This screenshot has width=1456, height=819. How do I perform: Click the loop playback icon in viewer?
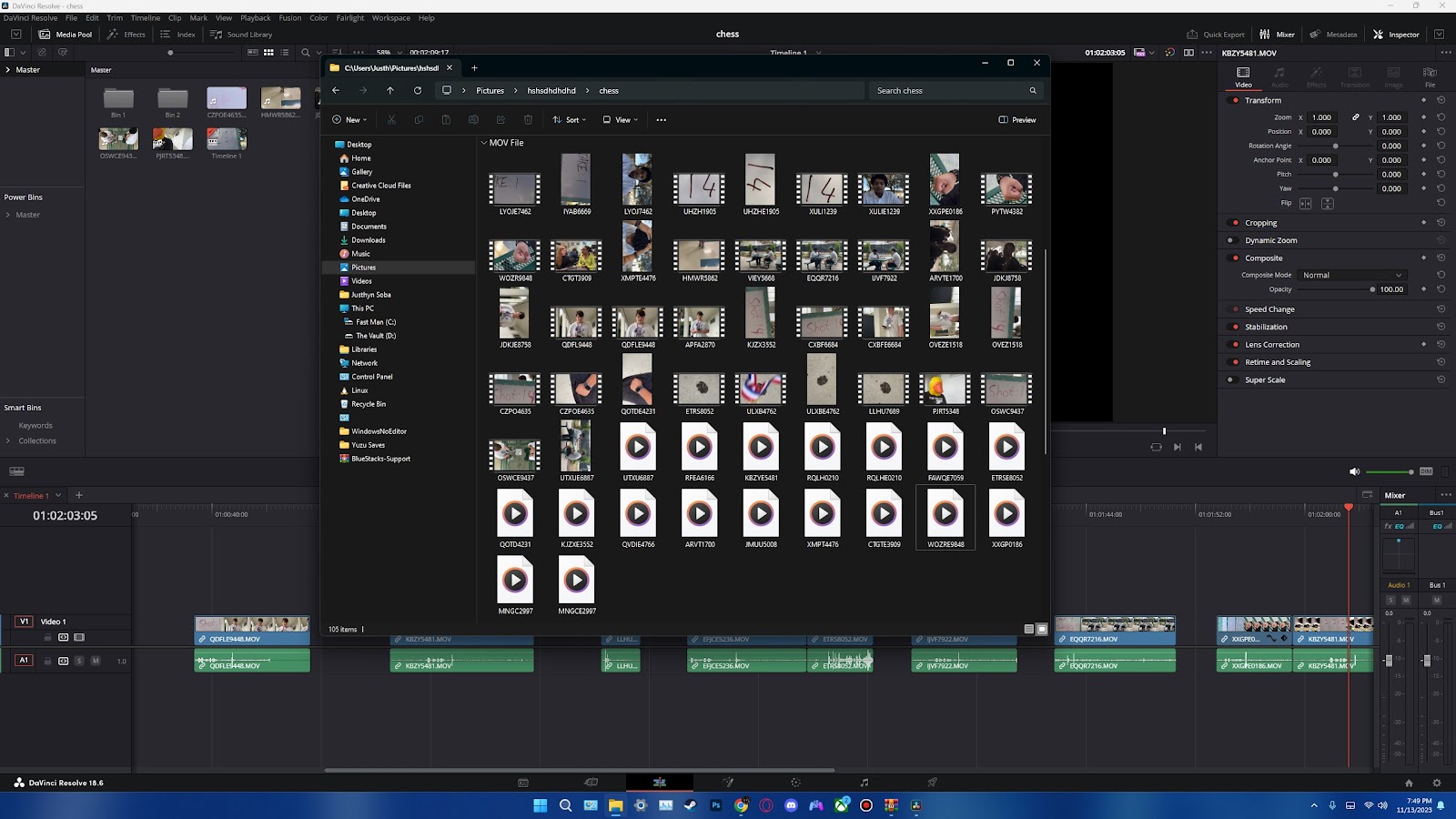(1156, 447)
